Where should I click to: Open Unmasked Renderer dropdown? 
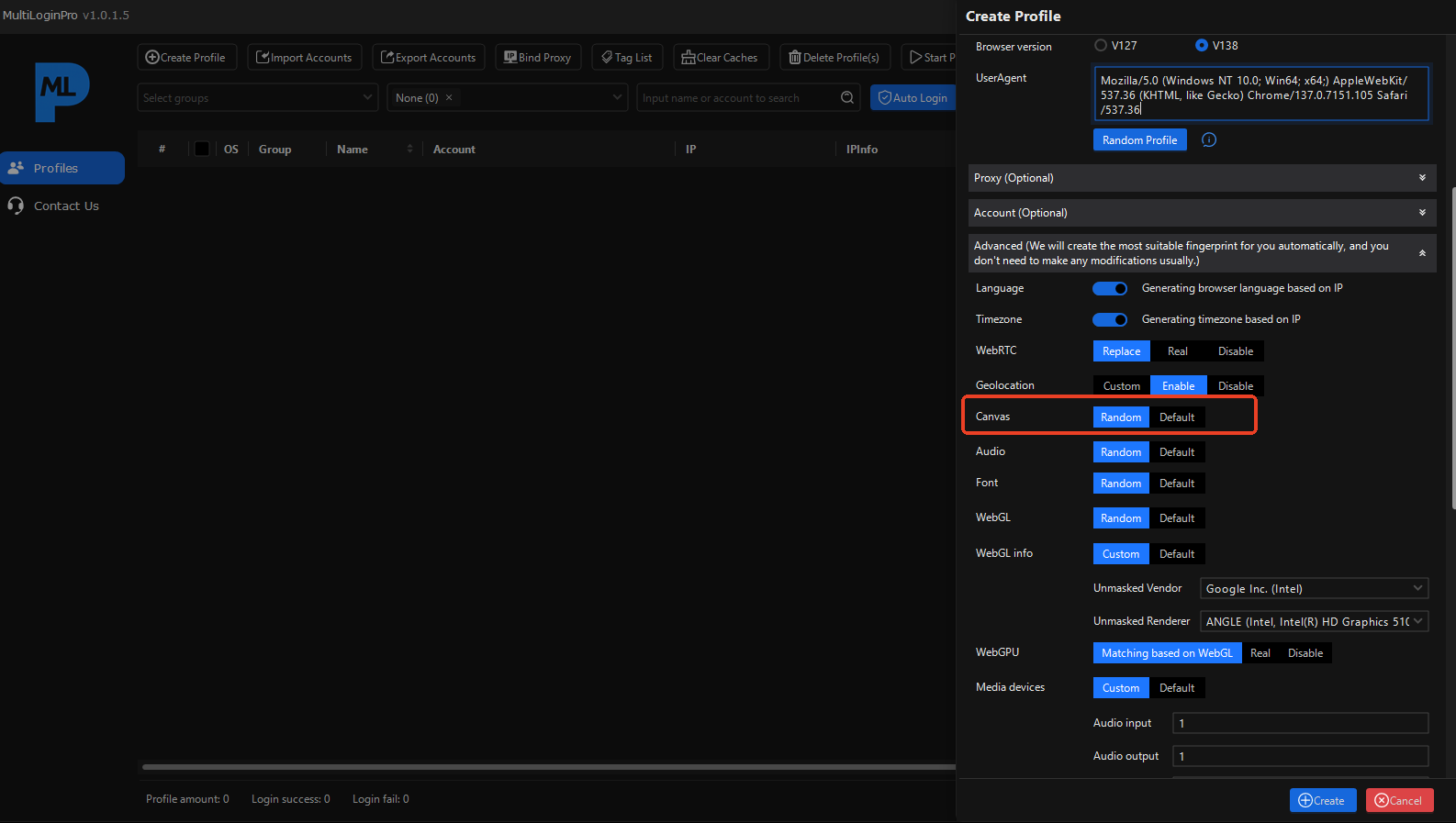point(1314,621)
